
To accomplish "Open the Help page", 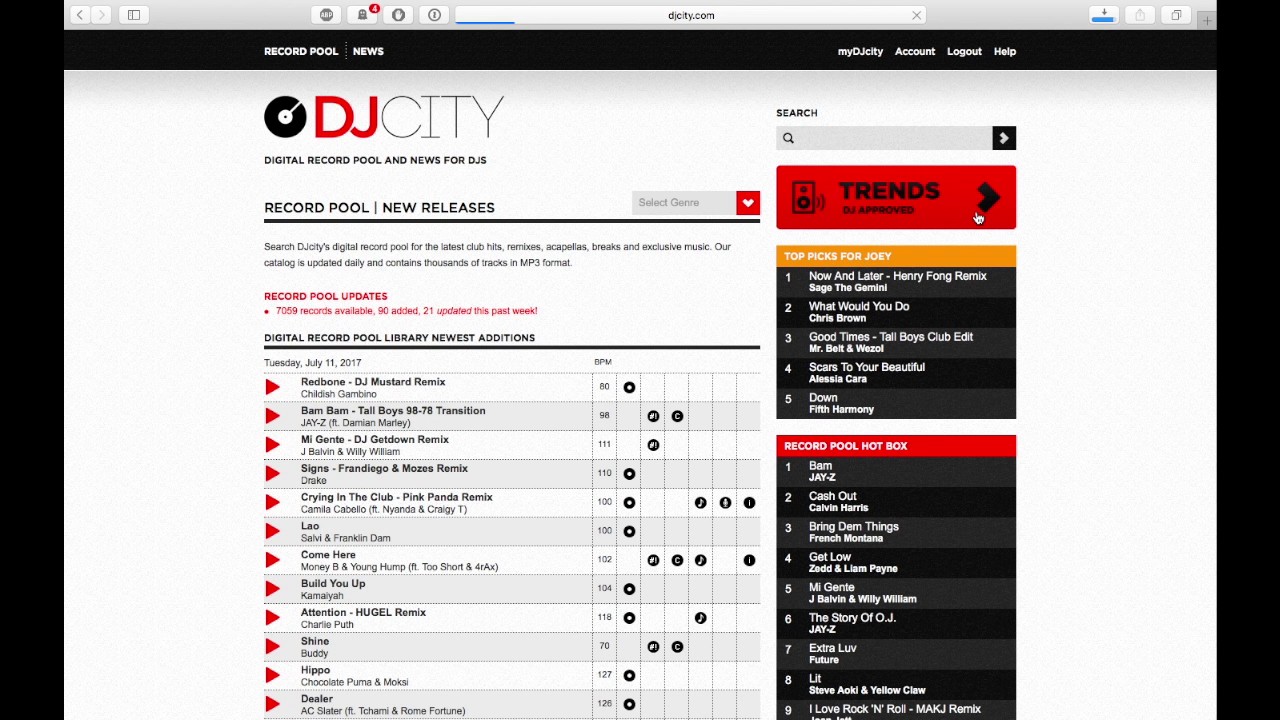I will tap(1005, 51).
